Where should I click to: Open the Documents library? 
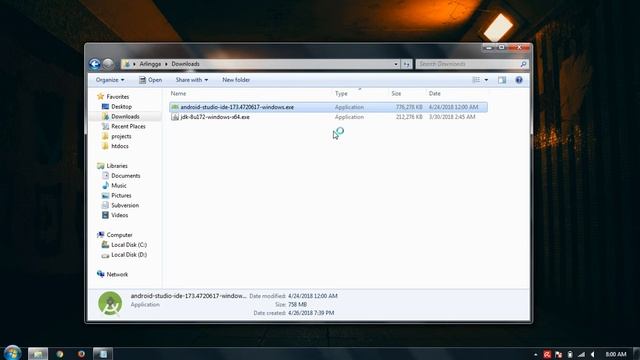126,176
